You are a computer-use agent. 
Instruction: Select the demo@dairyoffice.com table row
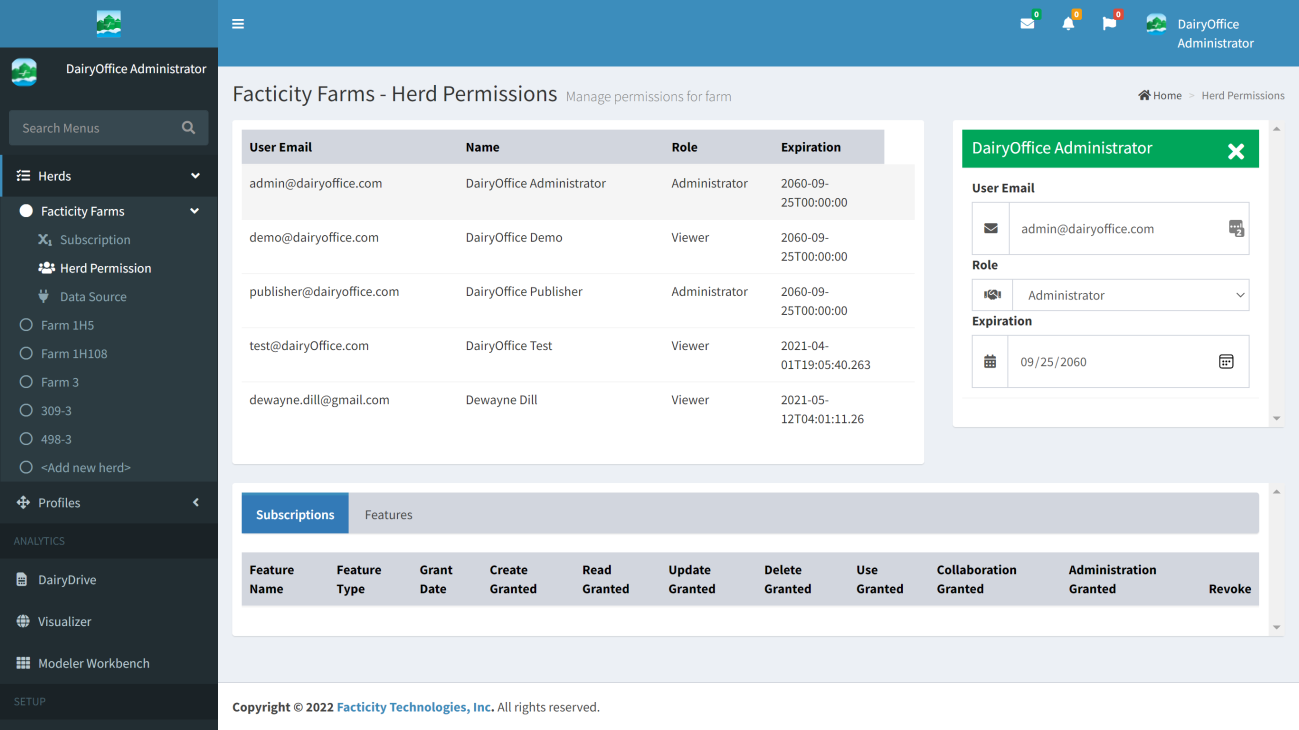pos(577,247)
